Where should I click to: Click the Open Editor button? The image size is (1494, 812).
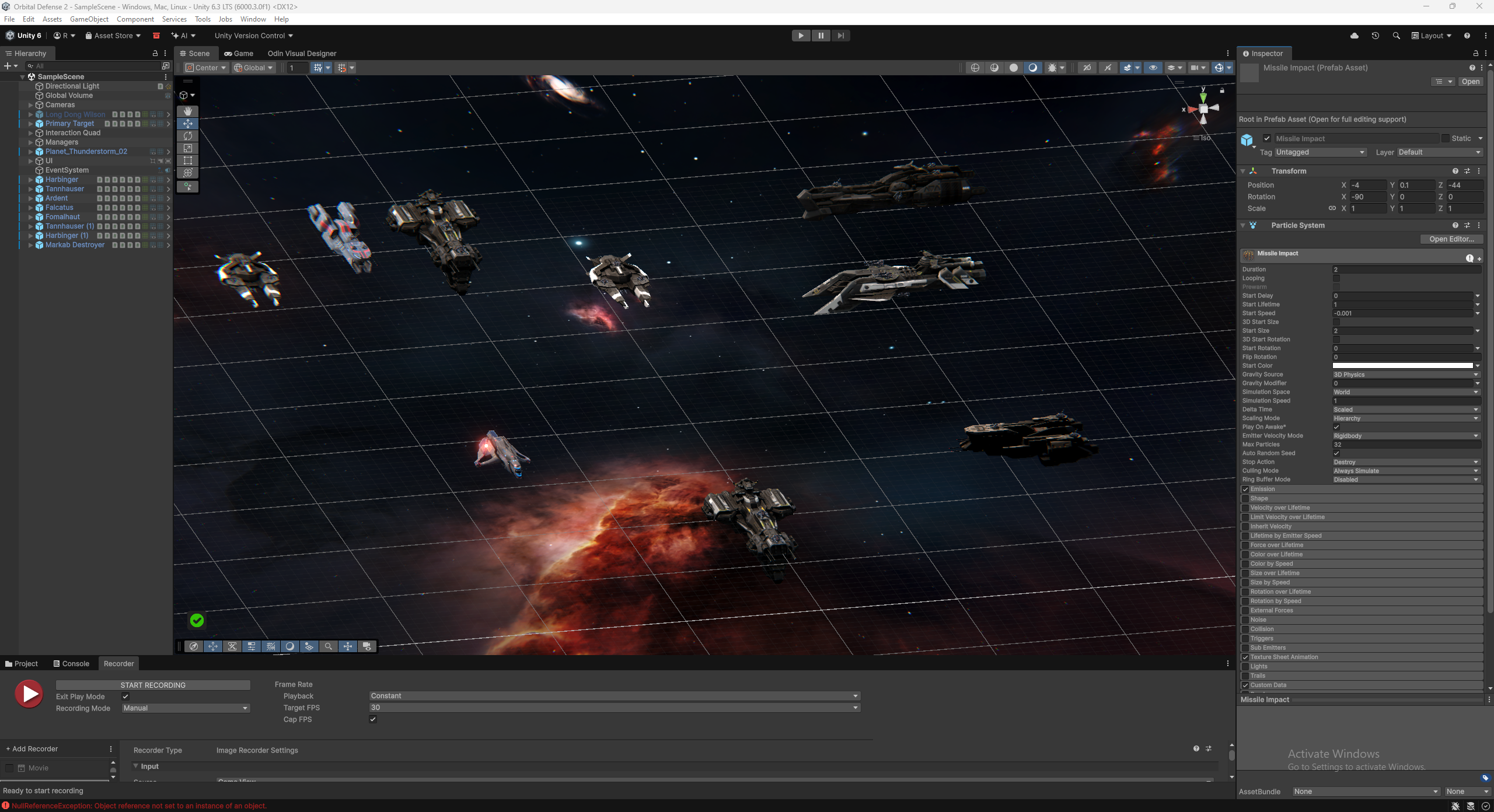coord(1451,239)
